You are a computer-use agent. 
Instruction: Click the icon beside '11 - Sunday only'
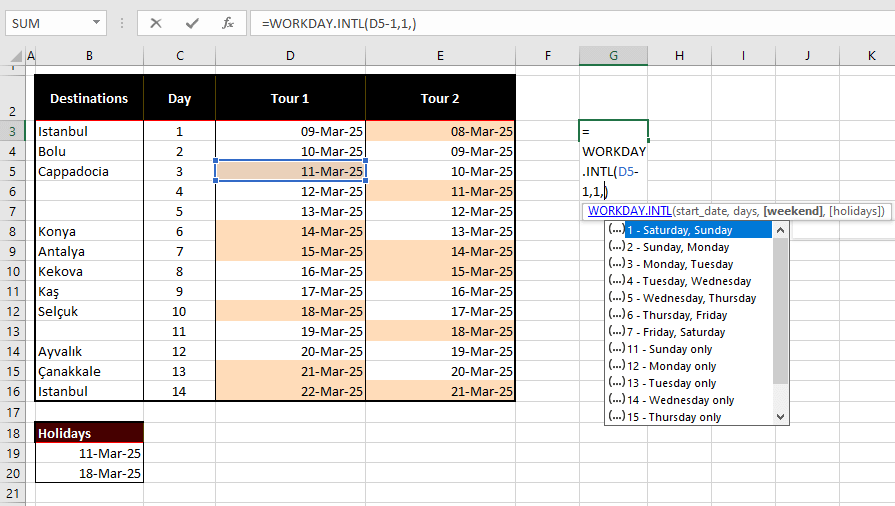[x=616, y=349]
